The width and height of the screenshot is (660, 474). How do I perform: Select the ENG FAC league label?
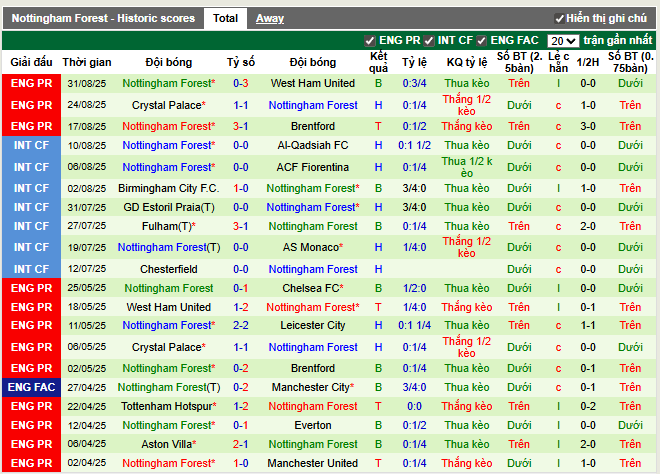32,387
